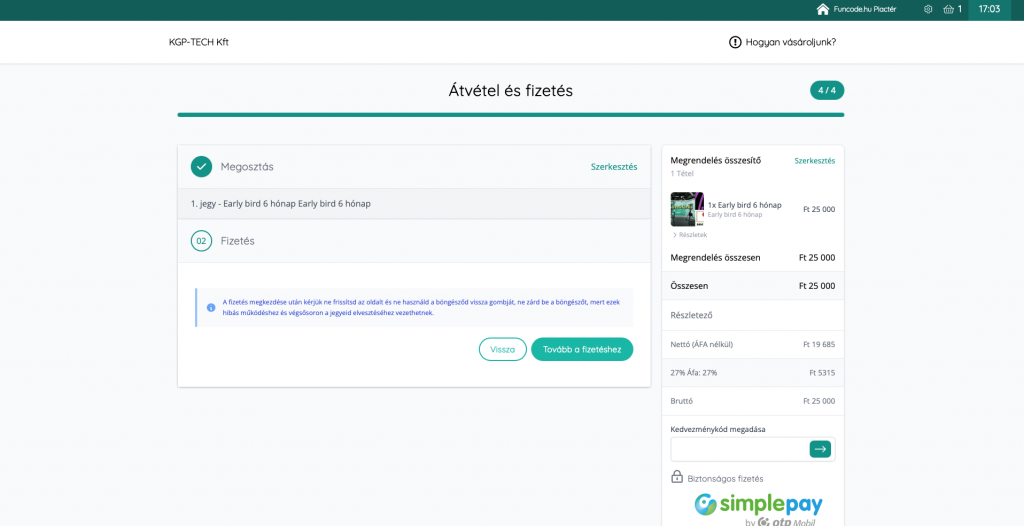Expand the Részletek item details
Screen dimensions: 1024x526
pos(690,235)
